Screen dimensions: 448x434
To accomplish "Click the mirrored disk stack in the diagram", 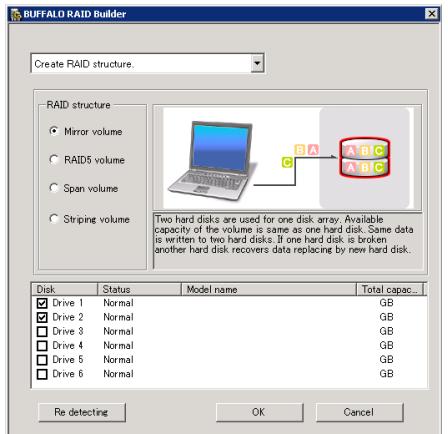I will [365, 158].
